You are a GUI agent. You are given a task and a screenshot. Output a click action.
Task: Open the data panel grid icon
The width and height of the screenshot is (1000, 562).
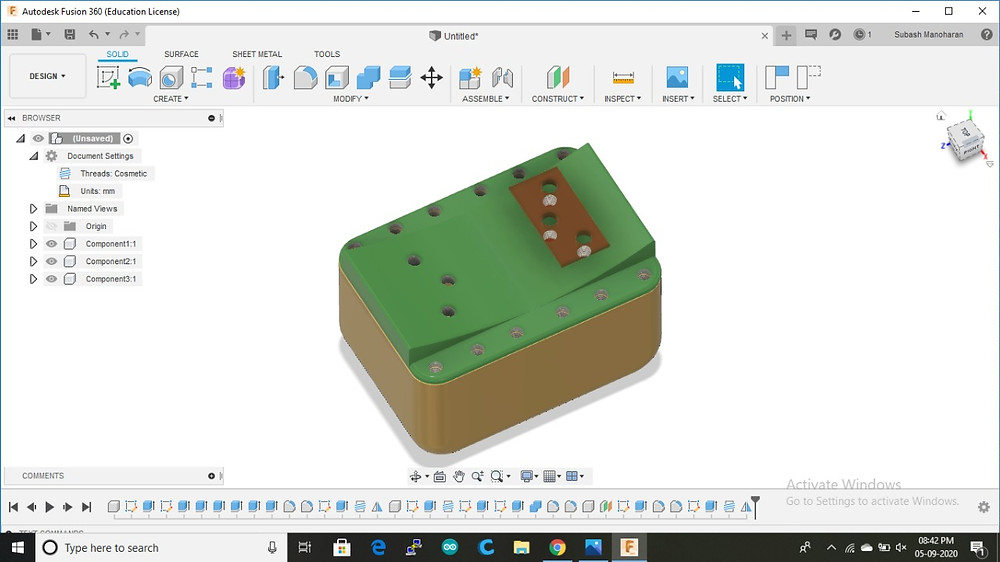tap(13, 34)
